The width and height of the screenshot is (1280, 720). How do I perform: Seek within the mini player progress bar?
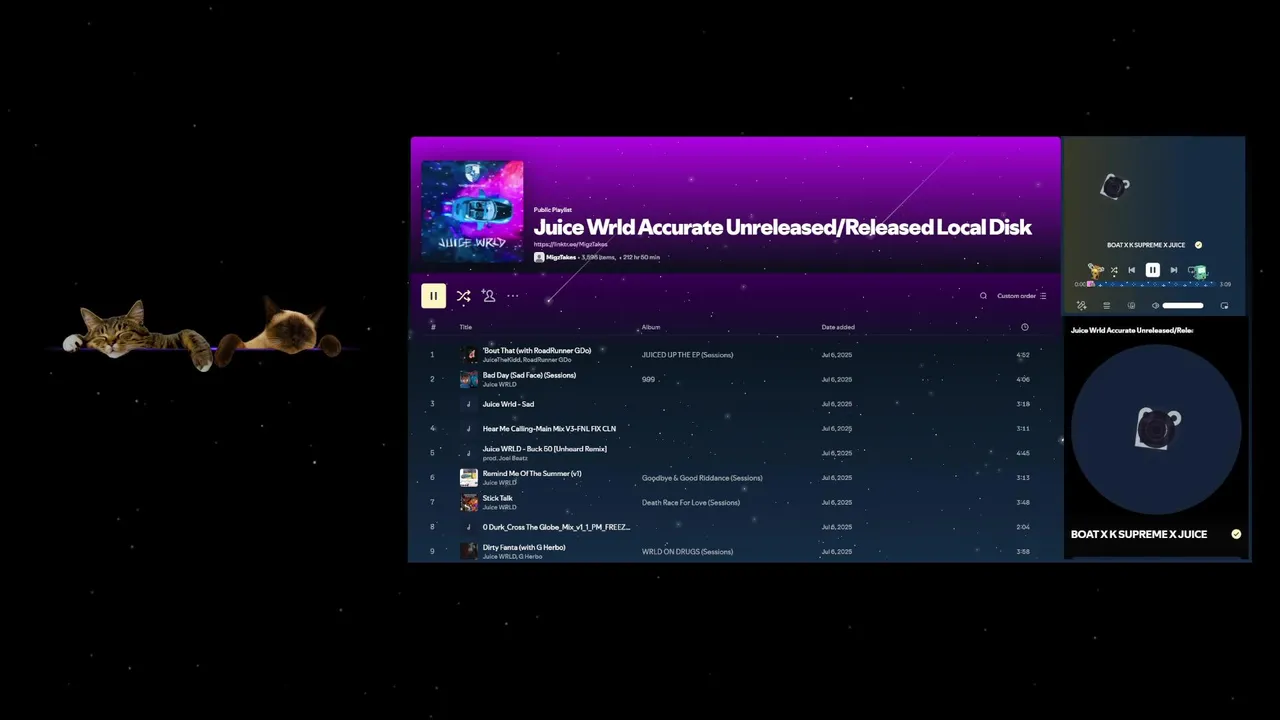1152,284
